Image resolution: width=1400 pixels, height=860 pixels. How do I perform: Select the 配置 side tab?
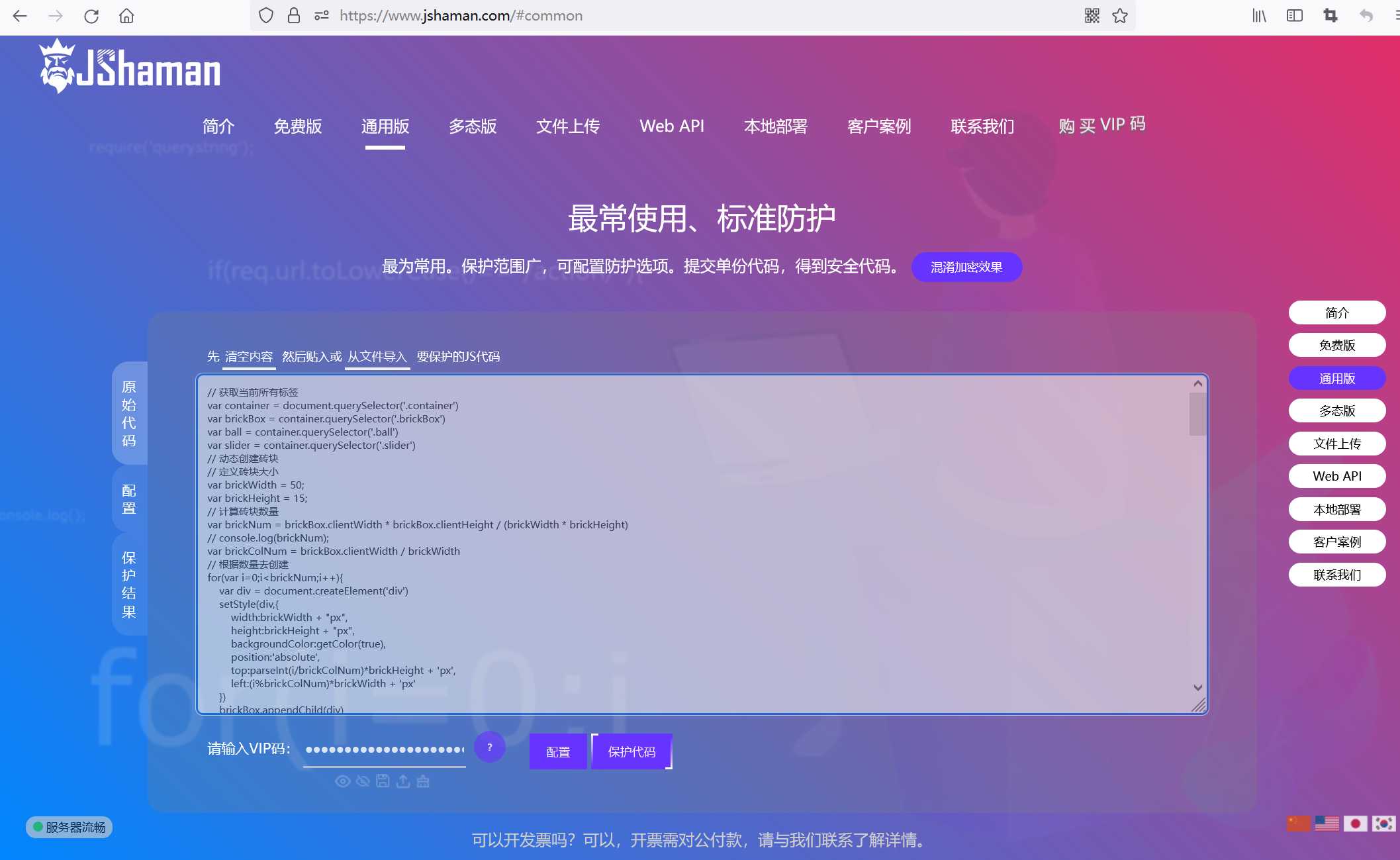129,499
